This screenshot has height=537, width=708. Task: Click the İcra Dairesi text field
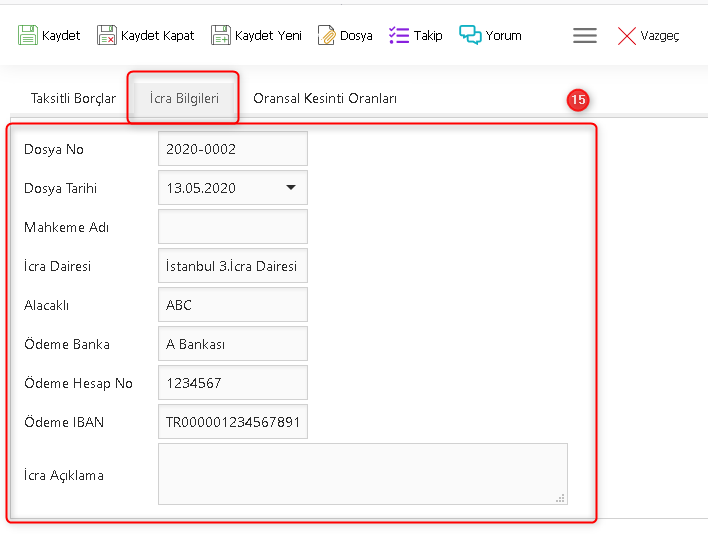(232, 266)
